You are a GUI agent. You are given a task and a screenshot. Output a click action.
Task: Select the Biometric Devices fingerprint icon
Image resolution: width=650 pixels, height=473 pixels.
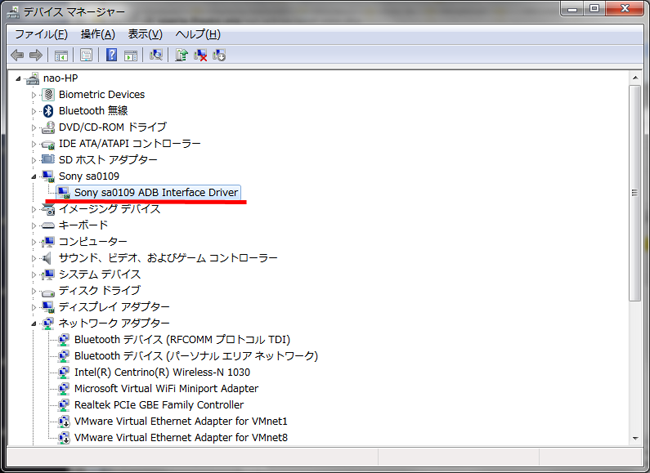pos(48,95)
